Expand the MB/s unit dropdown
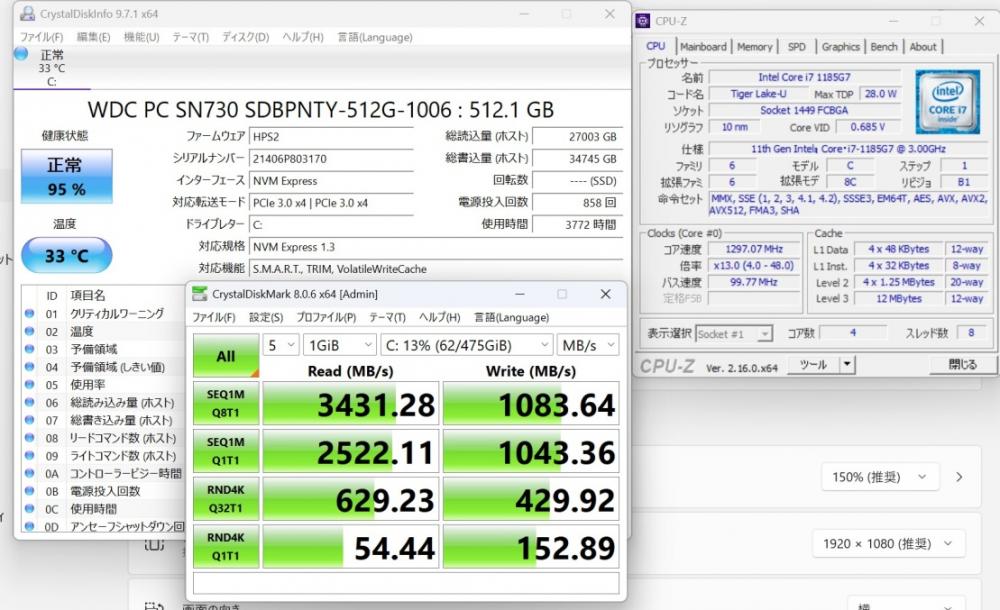The image size is (1000, 610). [x=588, y=345]
